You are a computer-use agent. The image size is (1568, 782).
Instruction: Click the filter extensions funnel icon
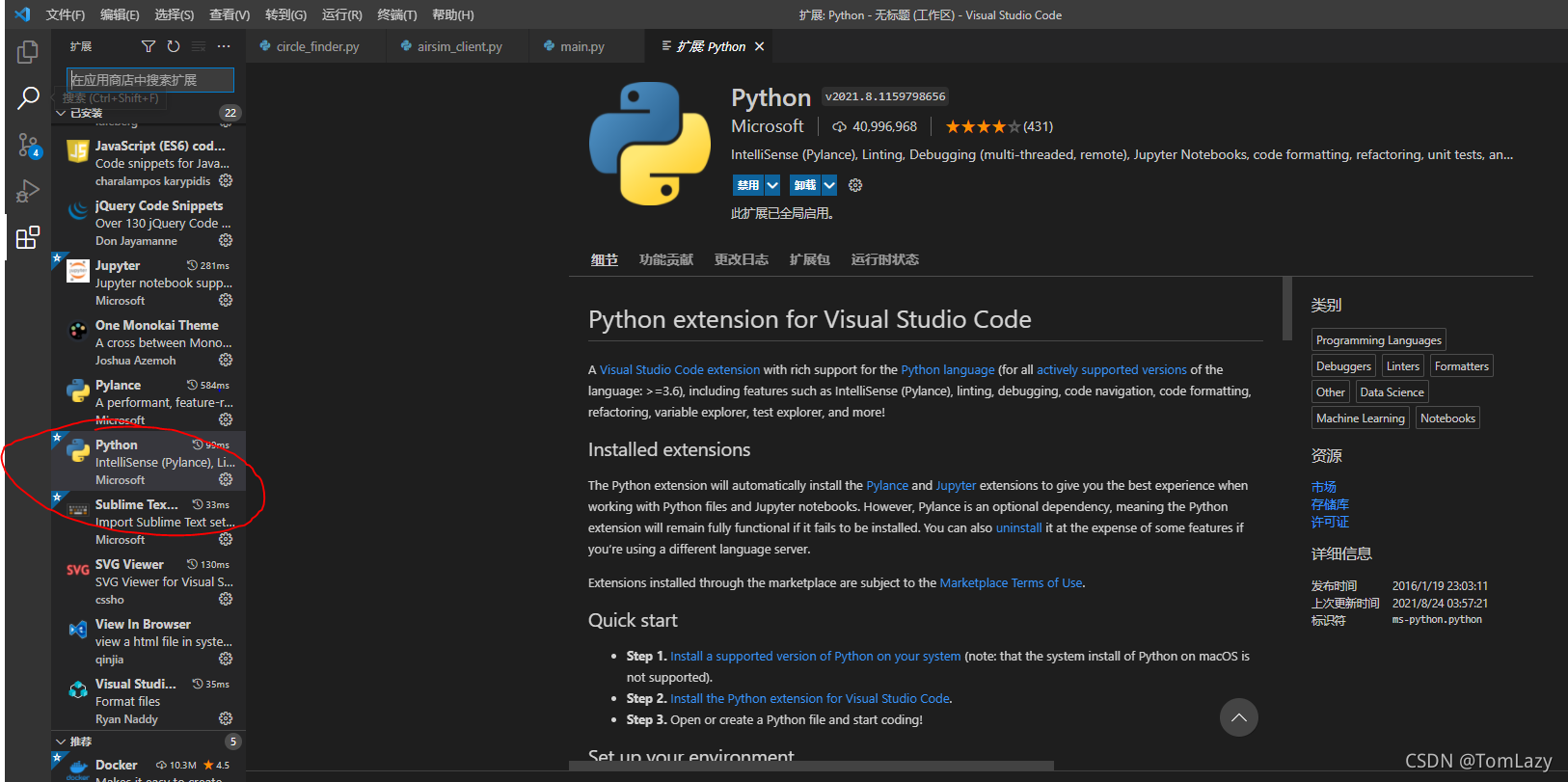click(148, 46)
